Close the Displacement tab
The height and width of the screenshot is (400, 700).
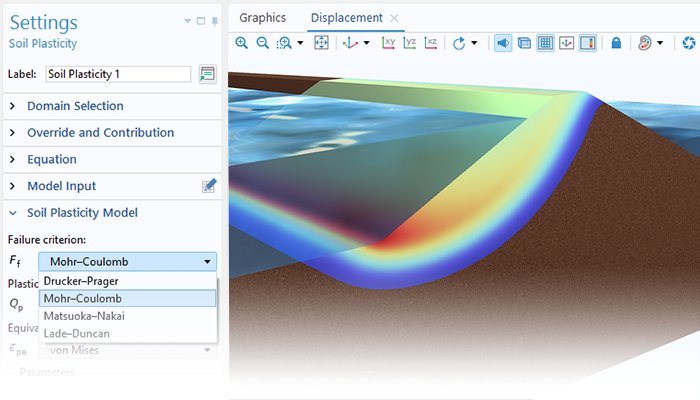pos(394,18)
